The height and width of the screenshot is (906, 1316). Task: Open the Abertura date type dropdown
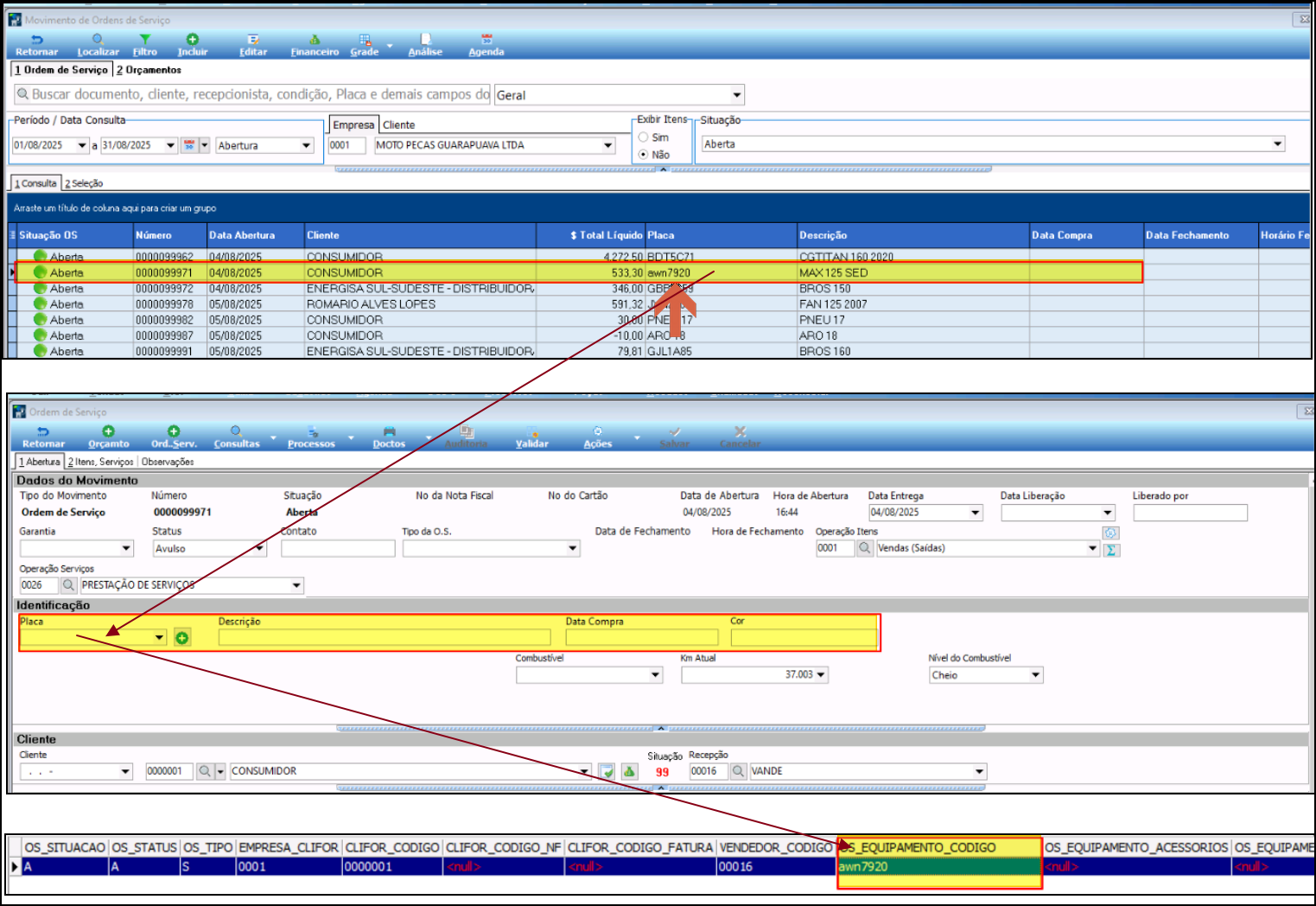tap(306, 145)
